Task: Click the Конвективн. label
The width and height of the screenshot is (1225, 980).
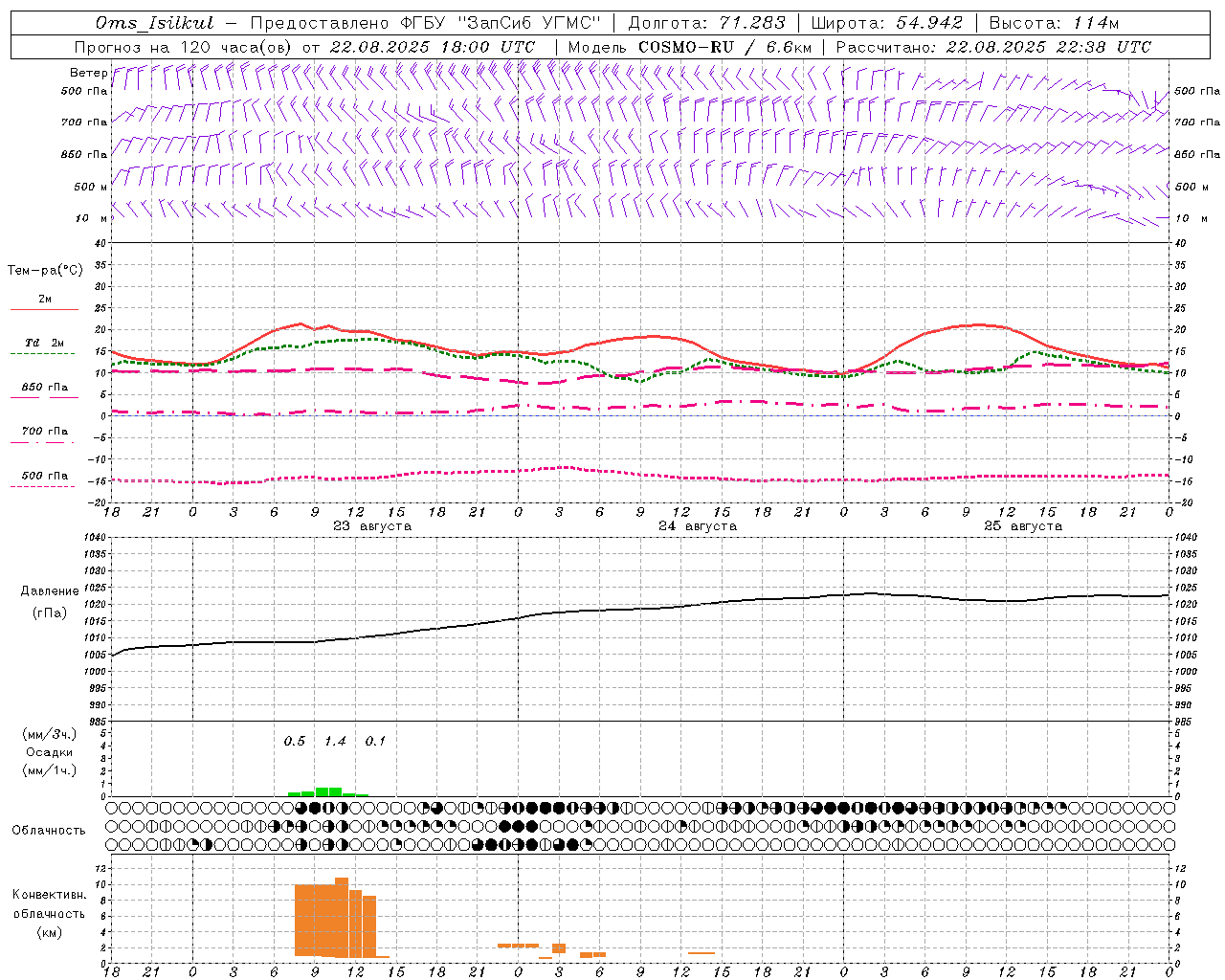Action: click(50, 895)
